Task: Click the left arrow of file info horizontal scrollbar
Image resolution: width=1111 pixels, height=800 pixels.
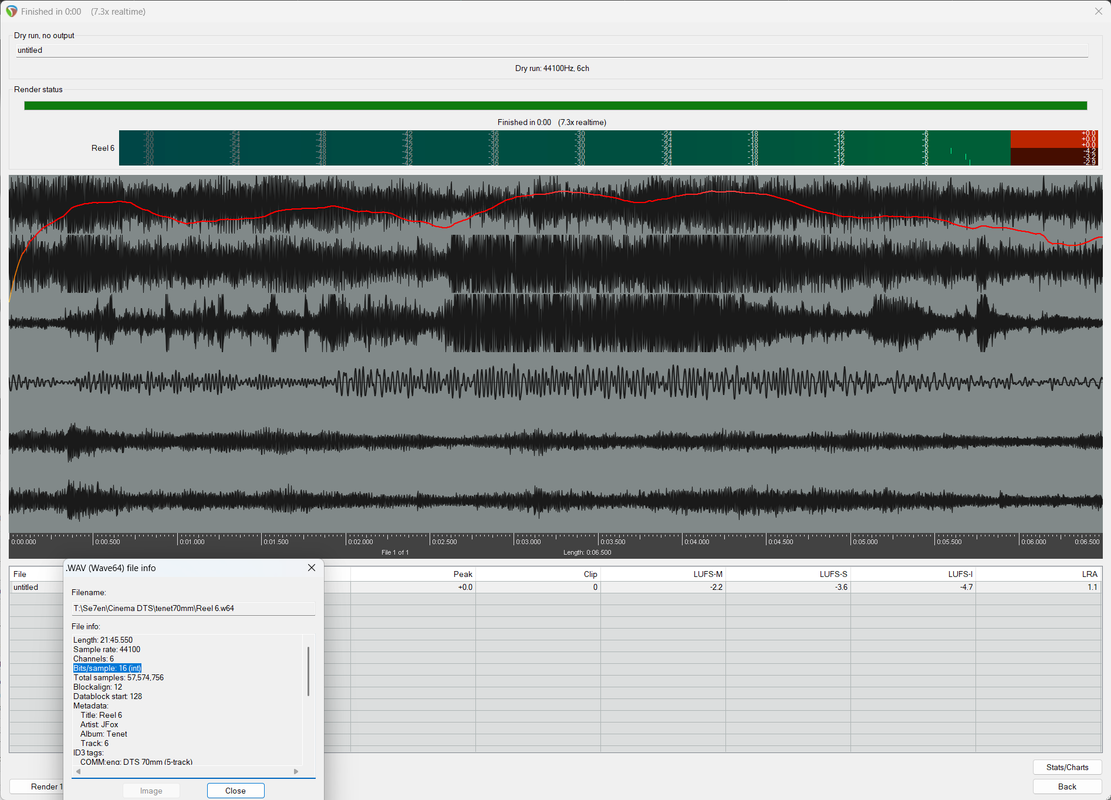Action: (78, 772)
